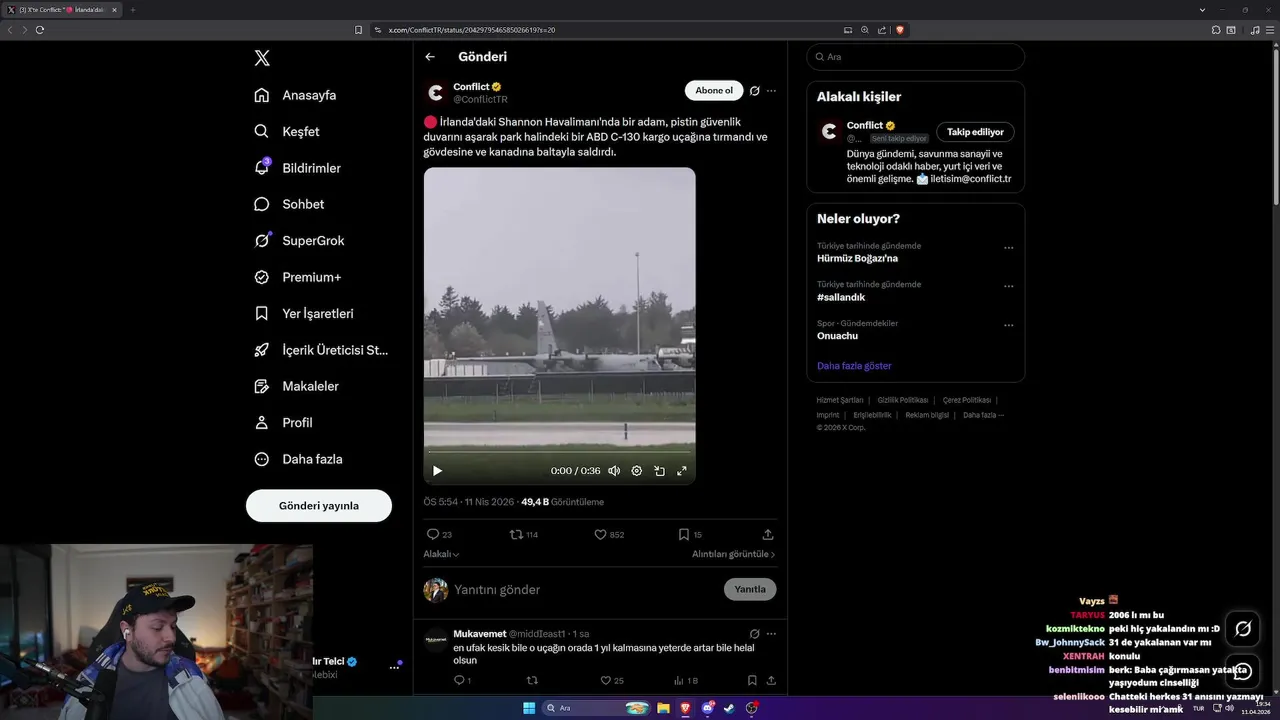This screenshot has height=720, width=1280.
Task: Open a new browser tab
Action: point(132,10)
